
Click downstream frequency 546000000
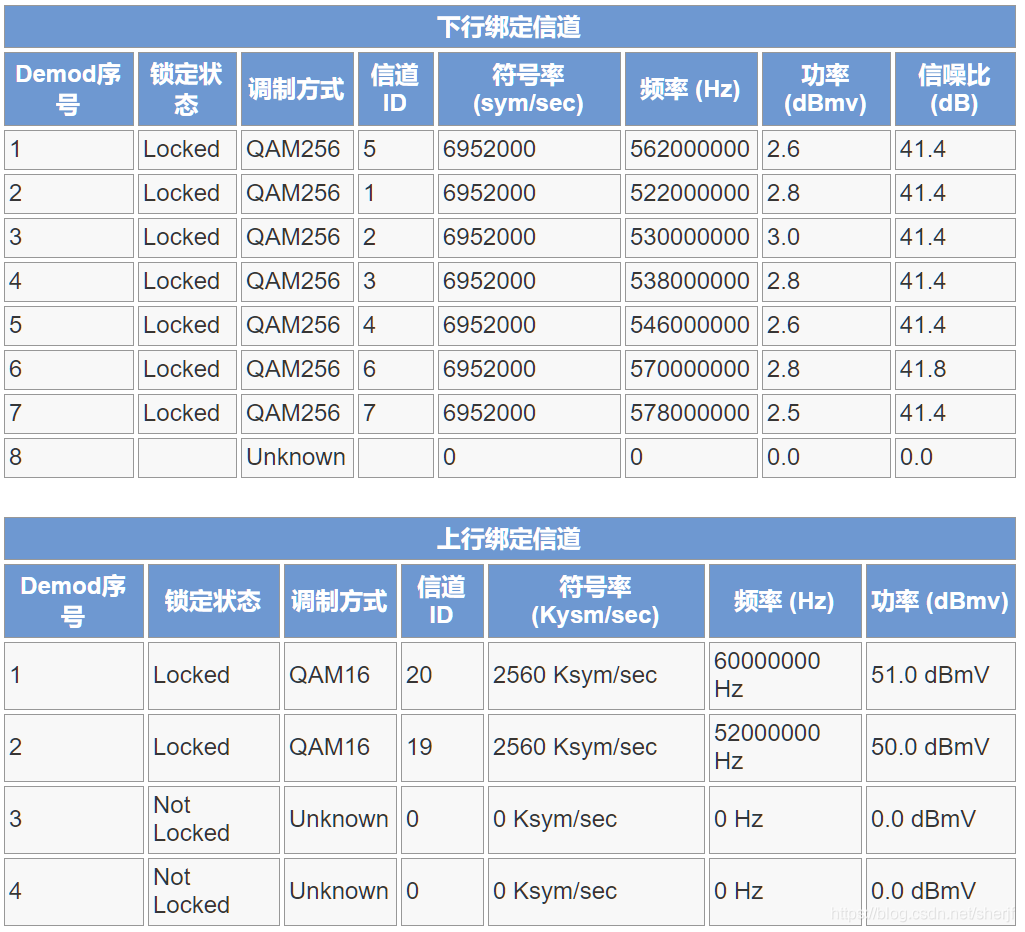point(690,325)
